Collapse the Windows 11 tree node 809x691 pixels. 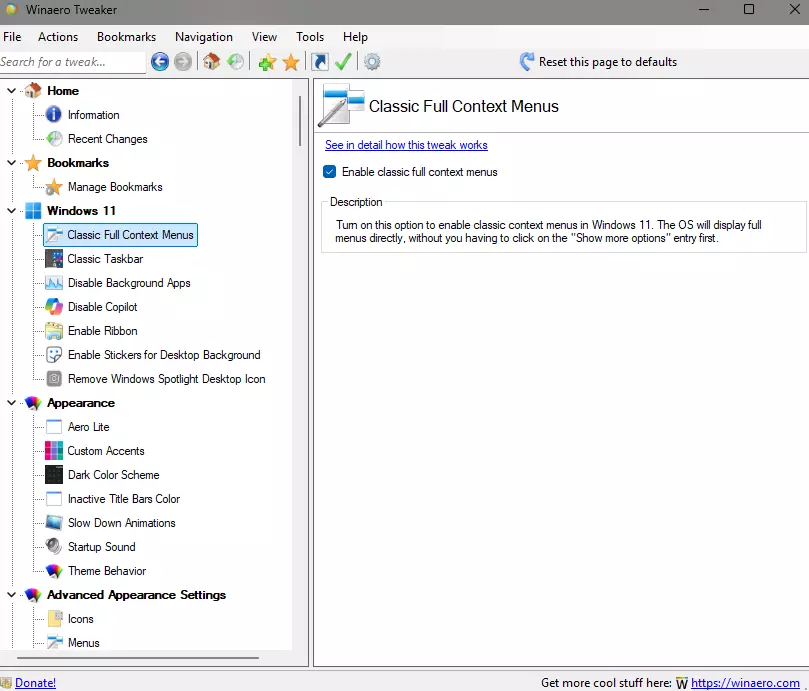pyautogui.click(x=11, y=211)
